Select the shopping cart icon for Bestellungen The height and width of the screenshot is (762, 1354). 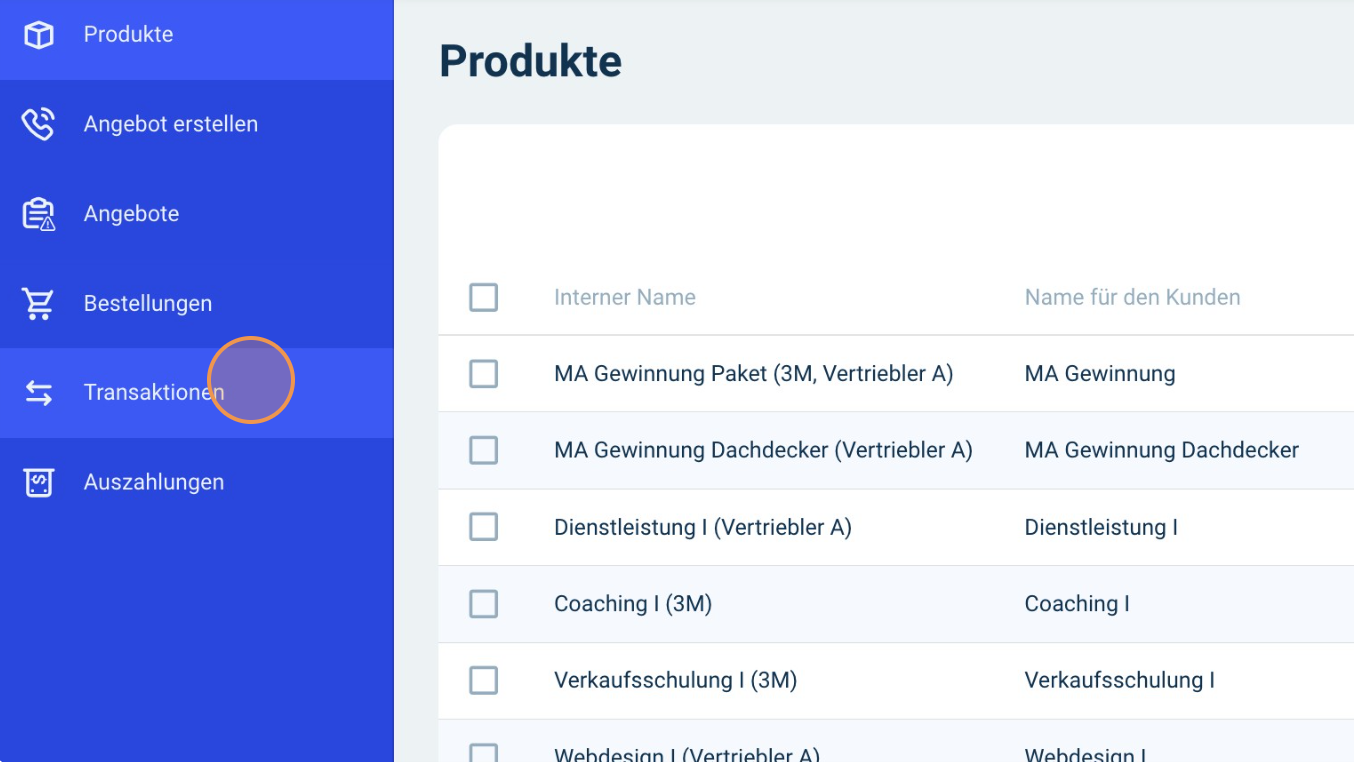[38, 303]
